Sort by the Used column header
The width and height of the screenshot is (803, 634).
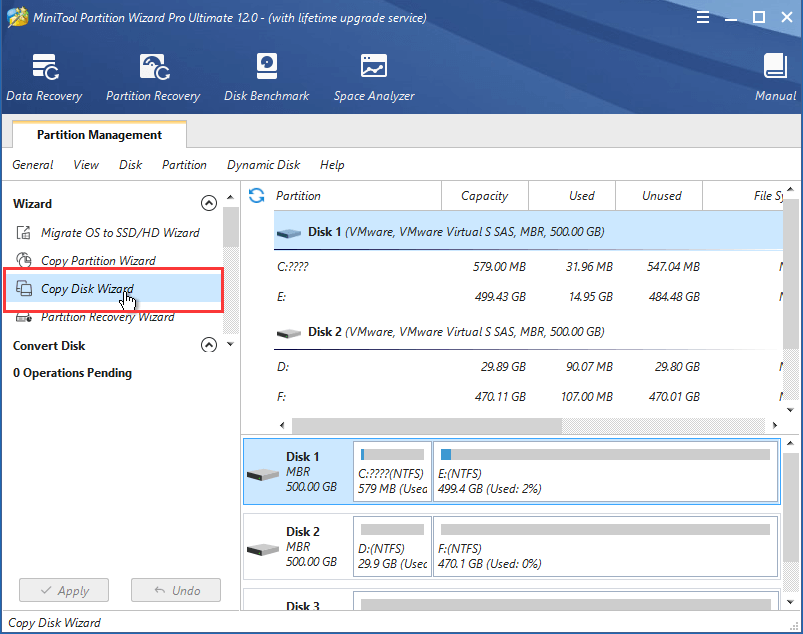tap(572, 196)
